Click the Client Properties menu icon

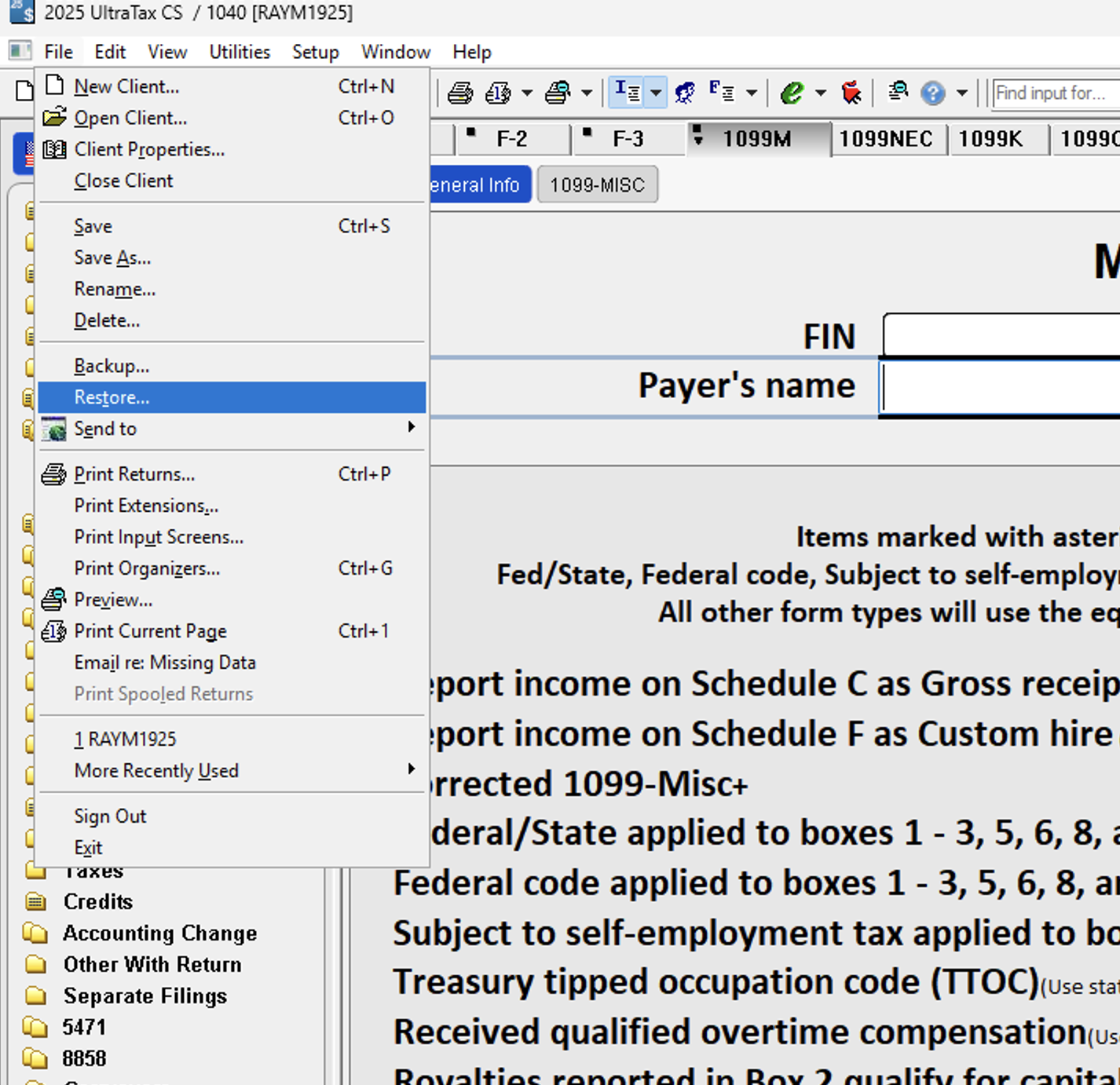click(x=54, y=149)
